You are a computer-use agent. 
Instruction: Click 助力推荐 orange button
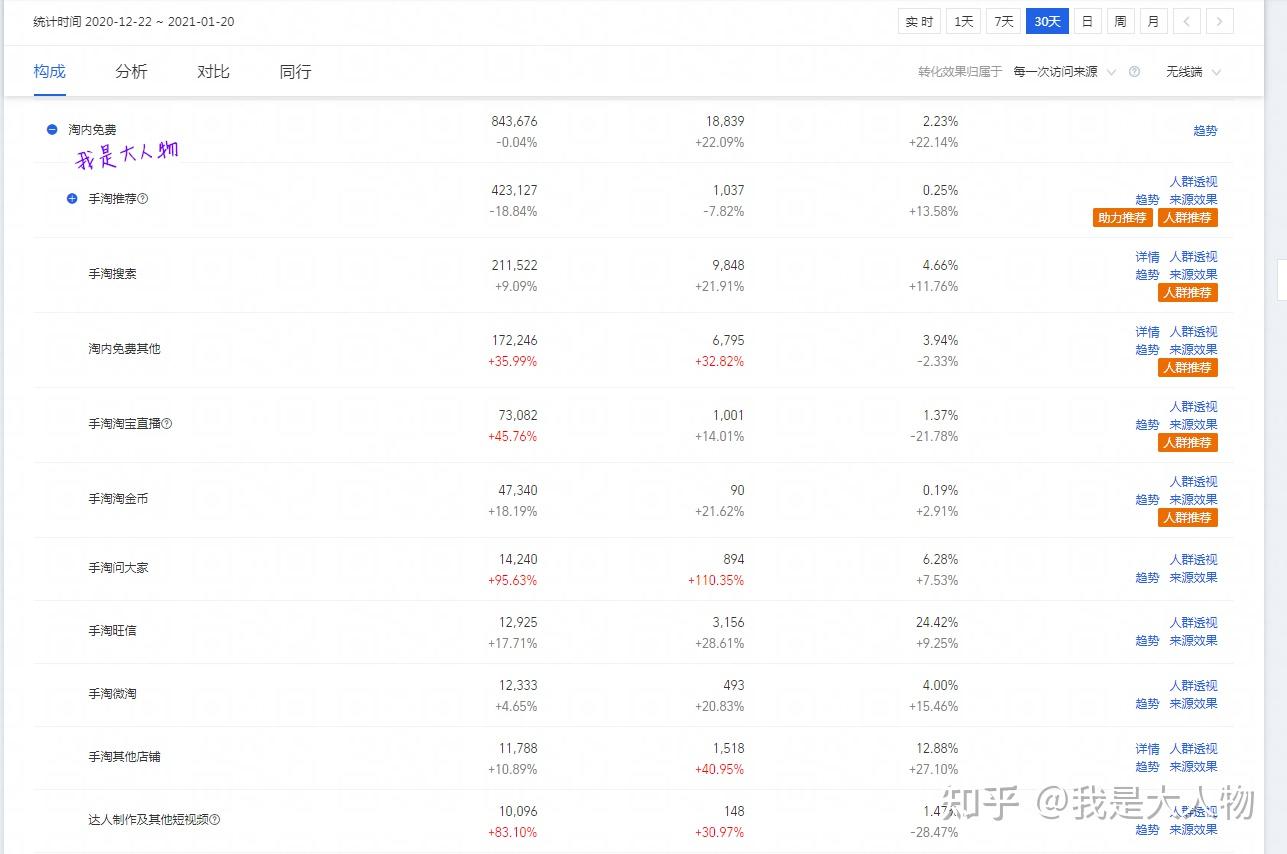(1123, 217)
